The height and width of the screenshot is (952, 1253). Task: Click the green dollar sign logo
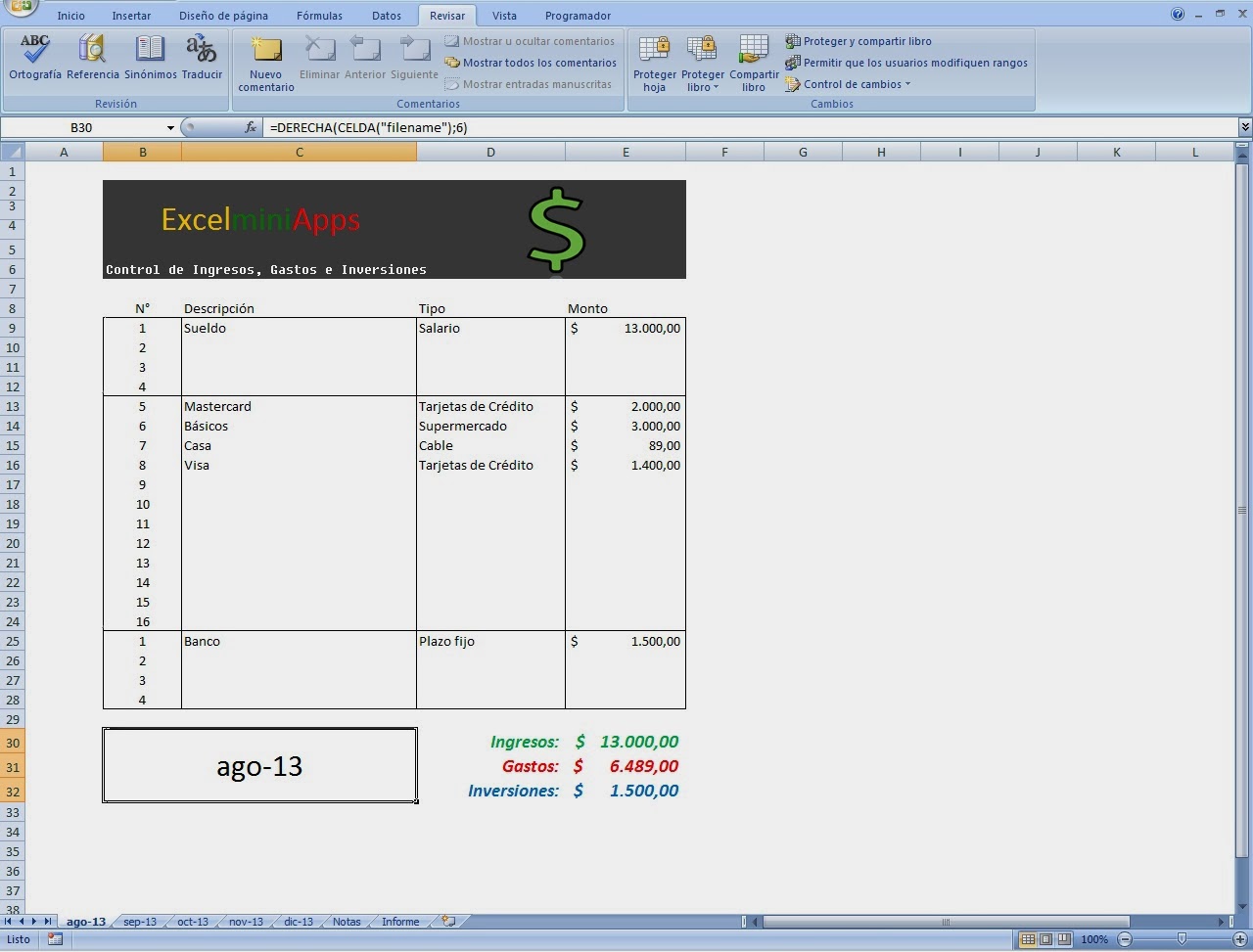(556, 230)
